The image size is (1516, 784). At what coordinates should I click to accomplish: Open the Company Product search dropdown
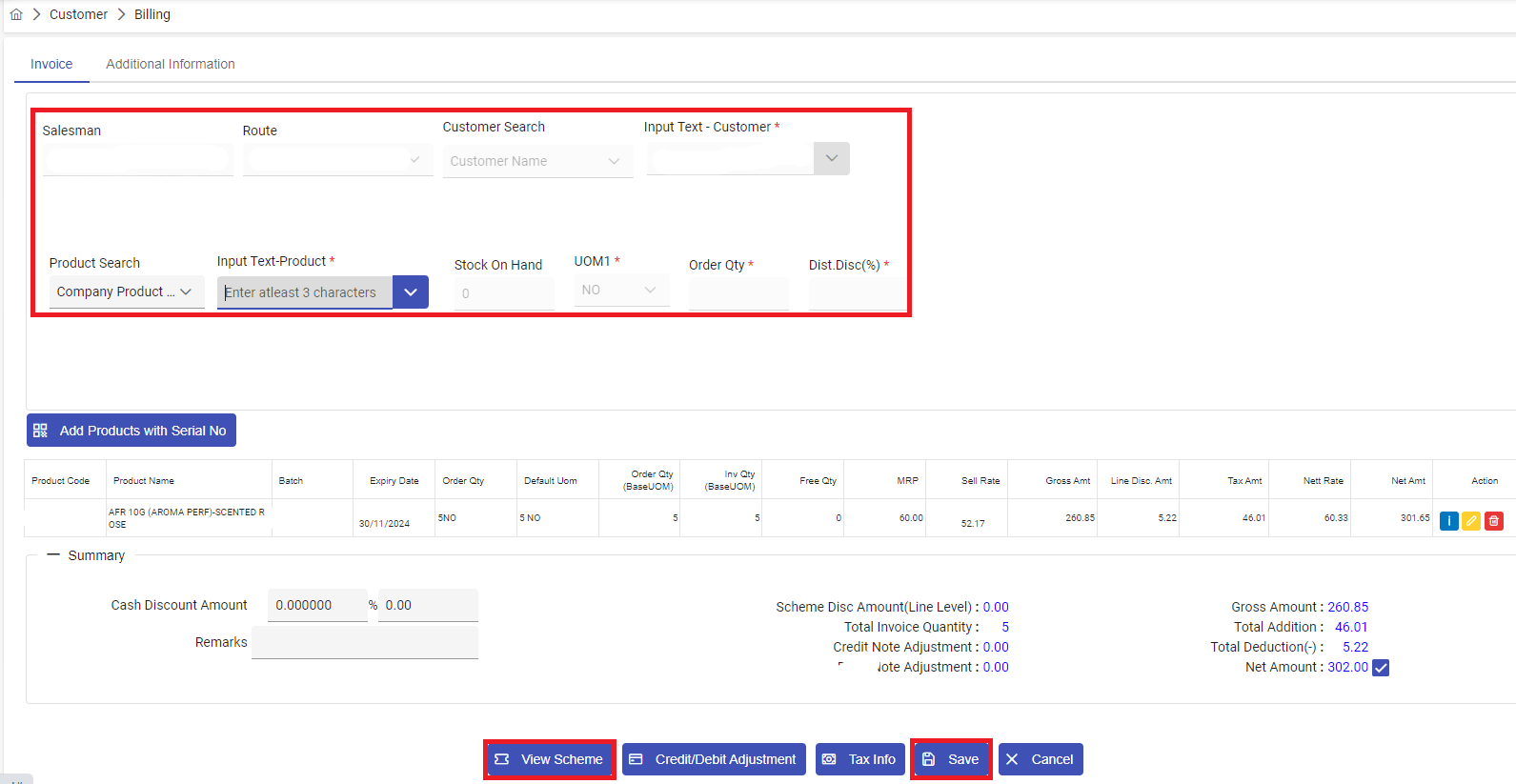coord(126,291)
